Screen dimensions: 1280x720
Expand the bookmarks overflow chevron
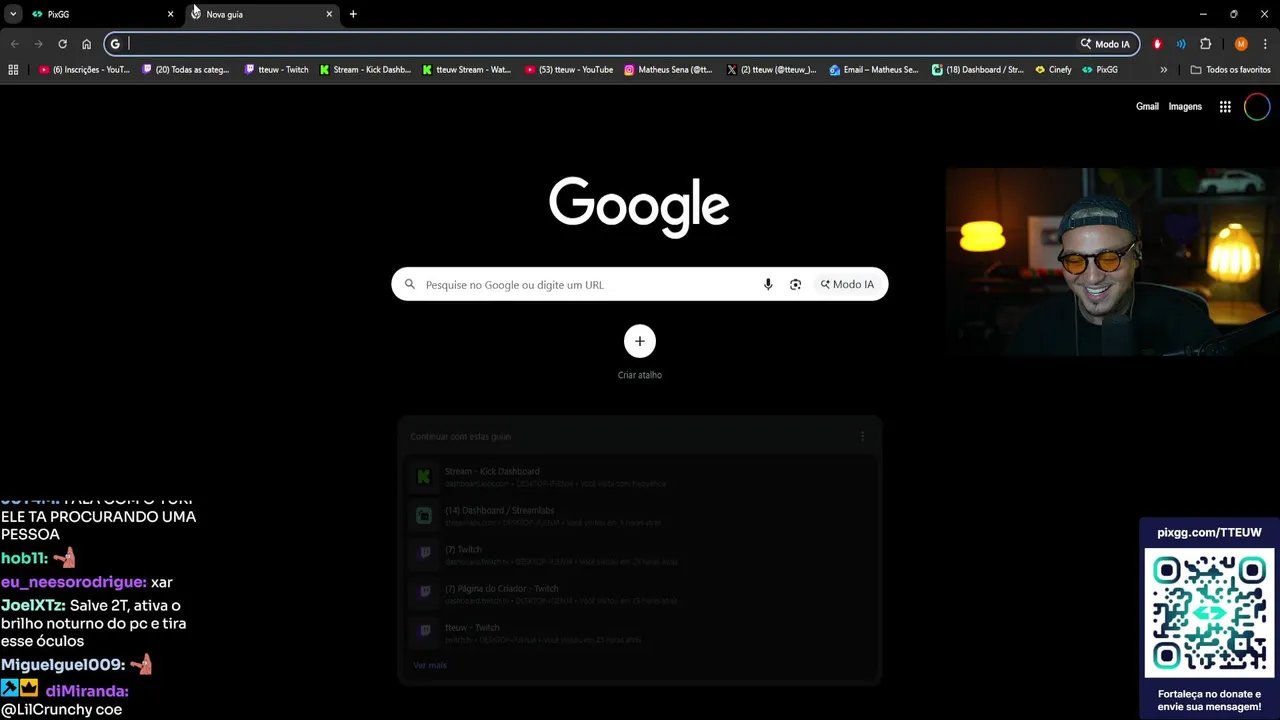coord(1163,70)
